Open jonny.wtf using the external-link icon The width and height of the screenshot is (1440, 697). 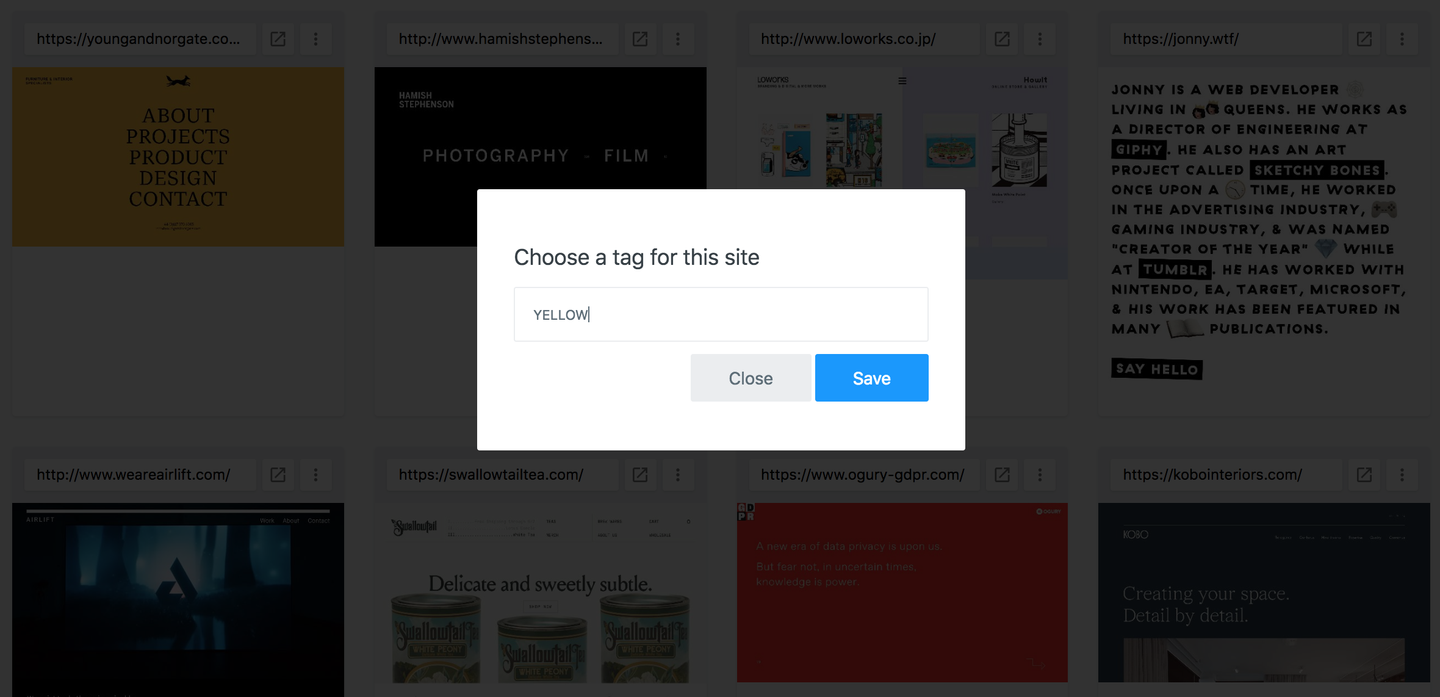point(1364,39)
